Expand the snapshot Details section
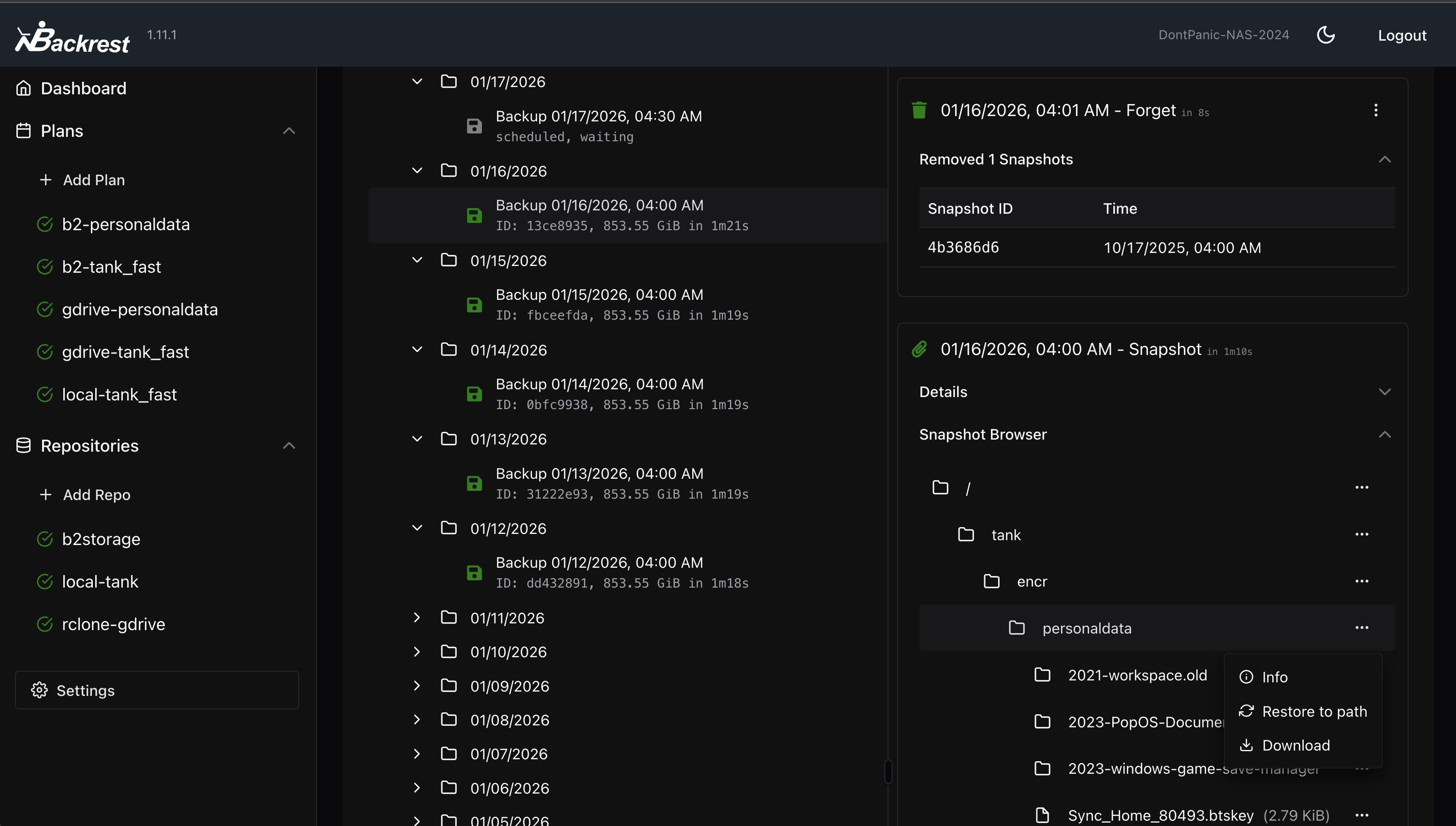The width and height of the screenshot is (1456, 826). point(1384,392)
